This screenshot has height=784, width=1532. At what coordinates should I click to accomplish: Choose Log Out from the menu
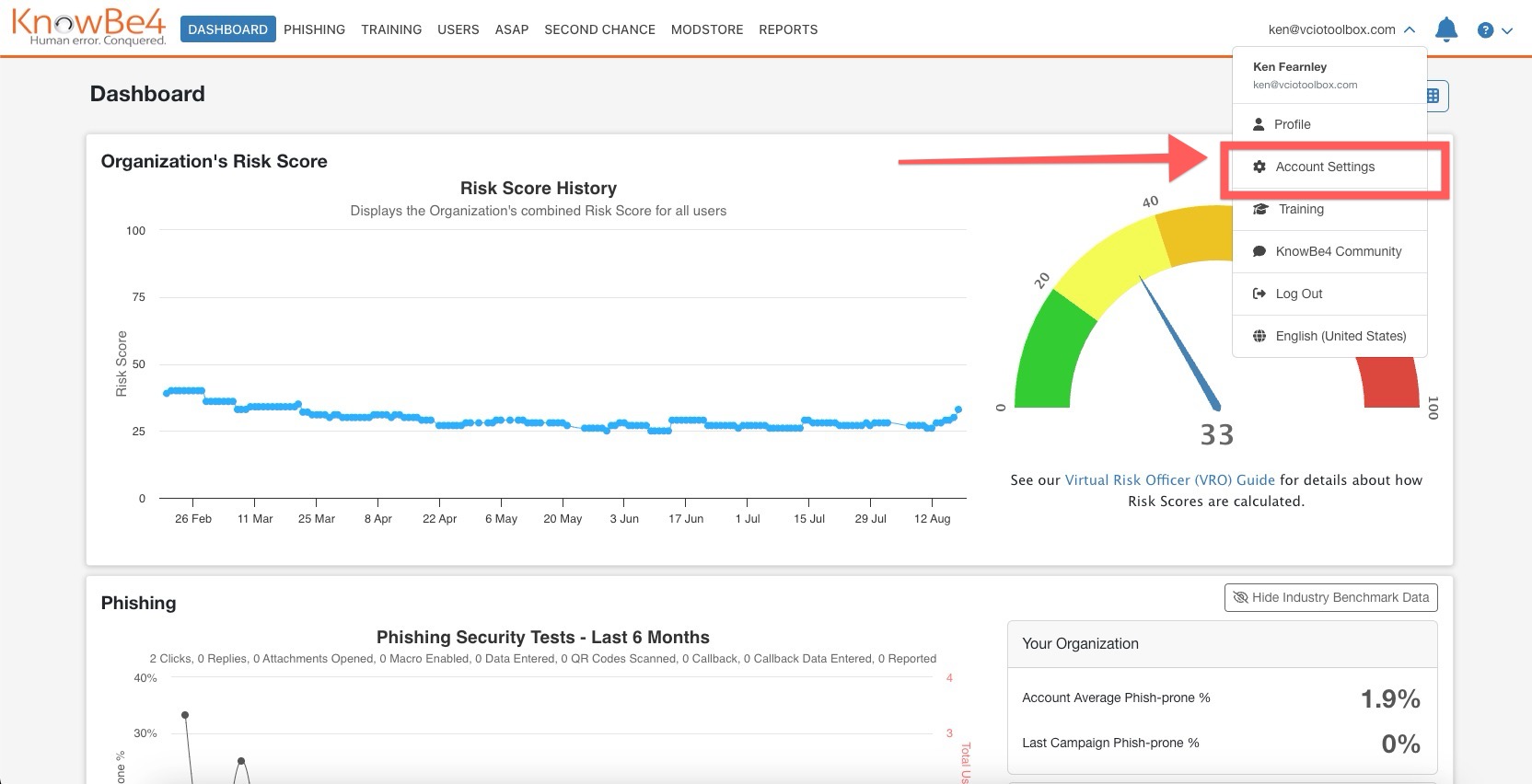1329,294
